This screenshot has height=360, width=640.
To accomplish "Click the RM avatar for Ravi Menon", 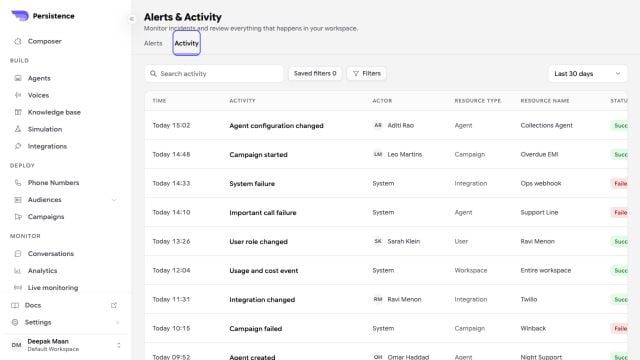I will [378, 299].
